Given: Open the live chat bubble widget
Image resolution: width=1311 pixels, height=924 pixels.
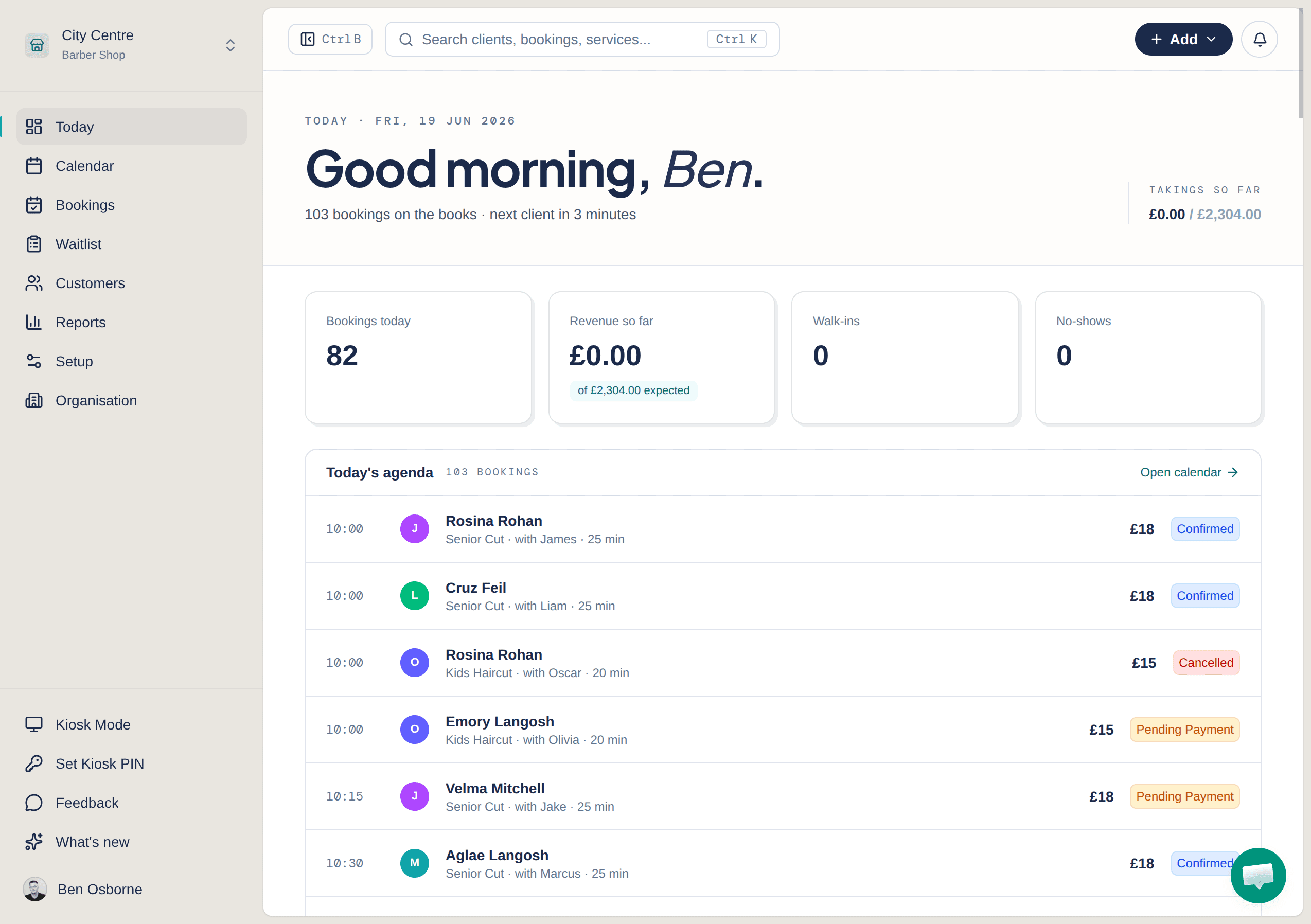Looking at the screenshot, I should pos(1258,875).
